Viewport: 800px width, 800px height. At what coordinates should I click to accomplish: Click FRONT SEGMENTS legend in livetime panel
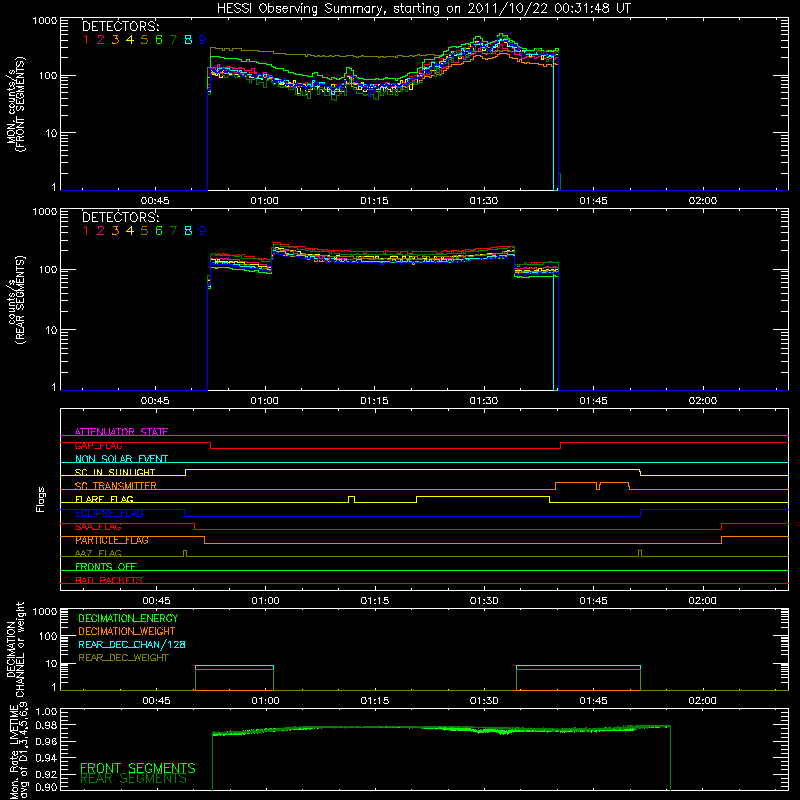click(x=138, y=768)
